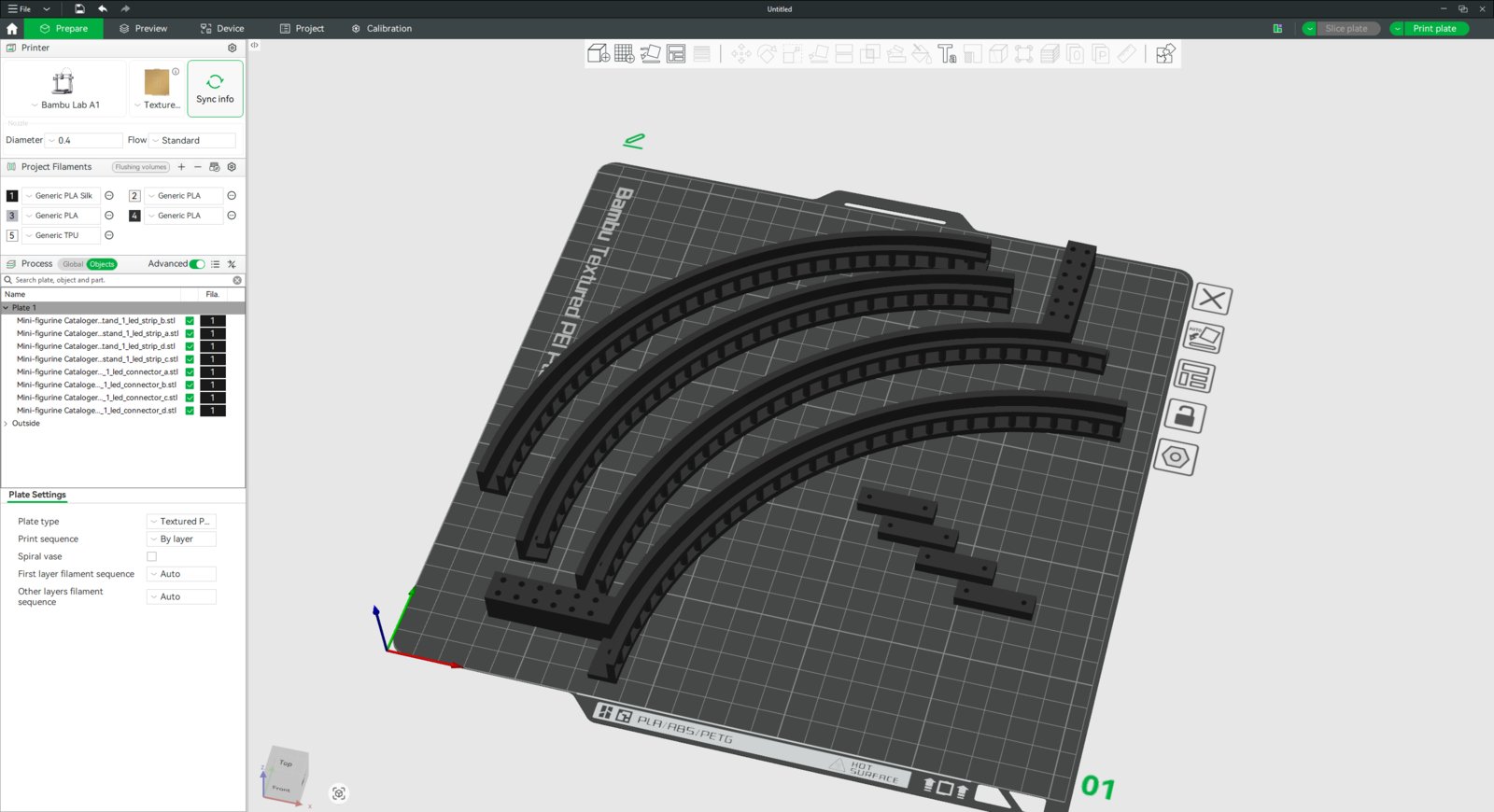Switch to the Project tab
The width and height of the screenshot is (1494, 812).
click(302, 29)
